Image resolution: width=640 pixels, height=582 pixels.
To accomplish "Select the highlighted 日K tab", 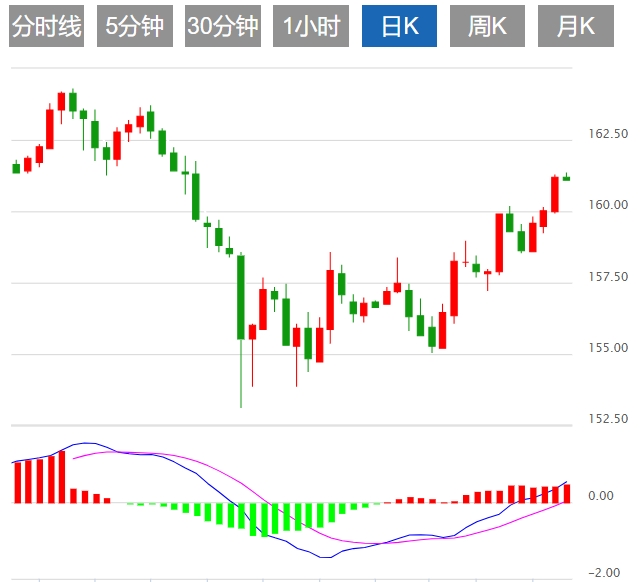I will (399, 27).
